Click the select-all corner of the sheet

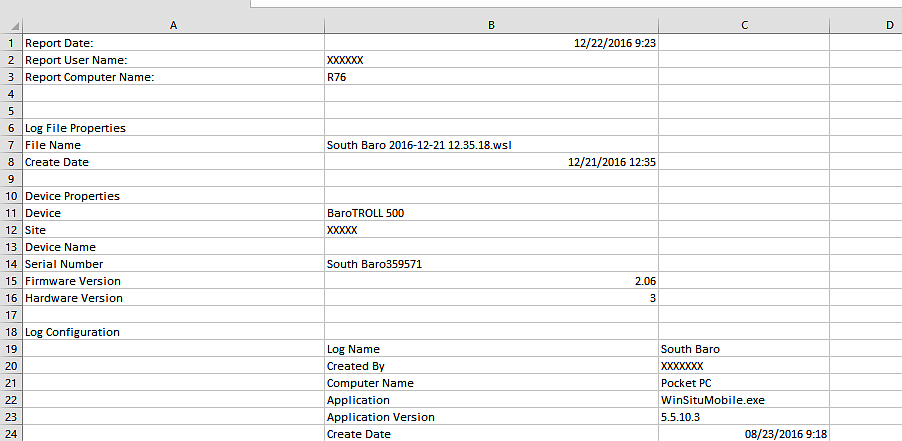coord(10,25)
